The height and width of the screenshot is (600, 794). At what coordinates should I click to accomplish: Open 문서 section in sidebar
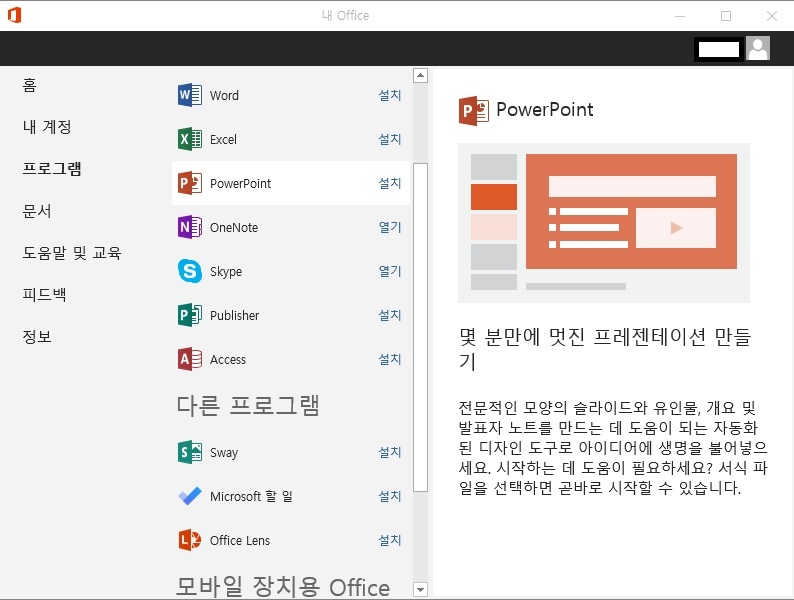tap(36, 211)
